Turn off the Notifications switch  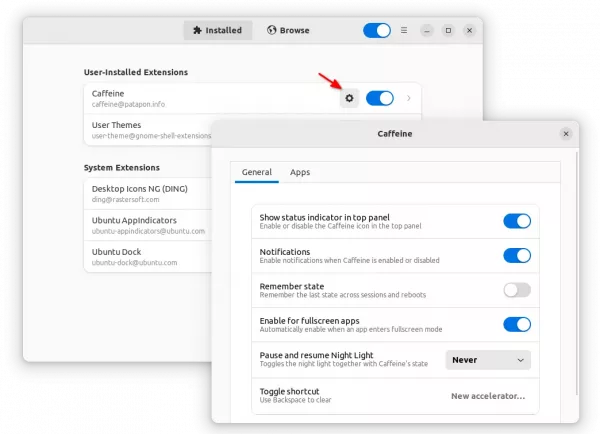click(x=517, y=255)
